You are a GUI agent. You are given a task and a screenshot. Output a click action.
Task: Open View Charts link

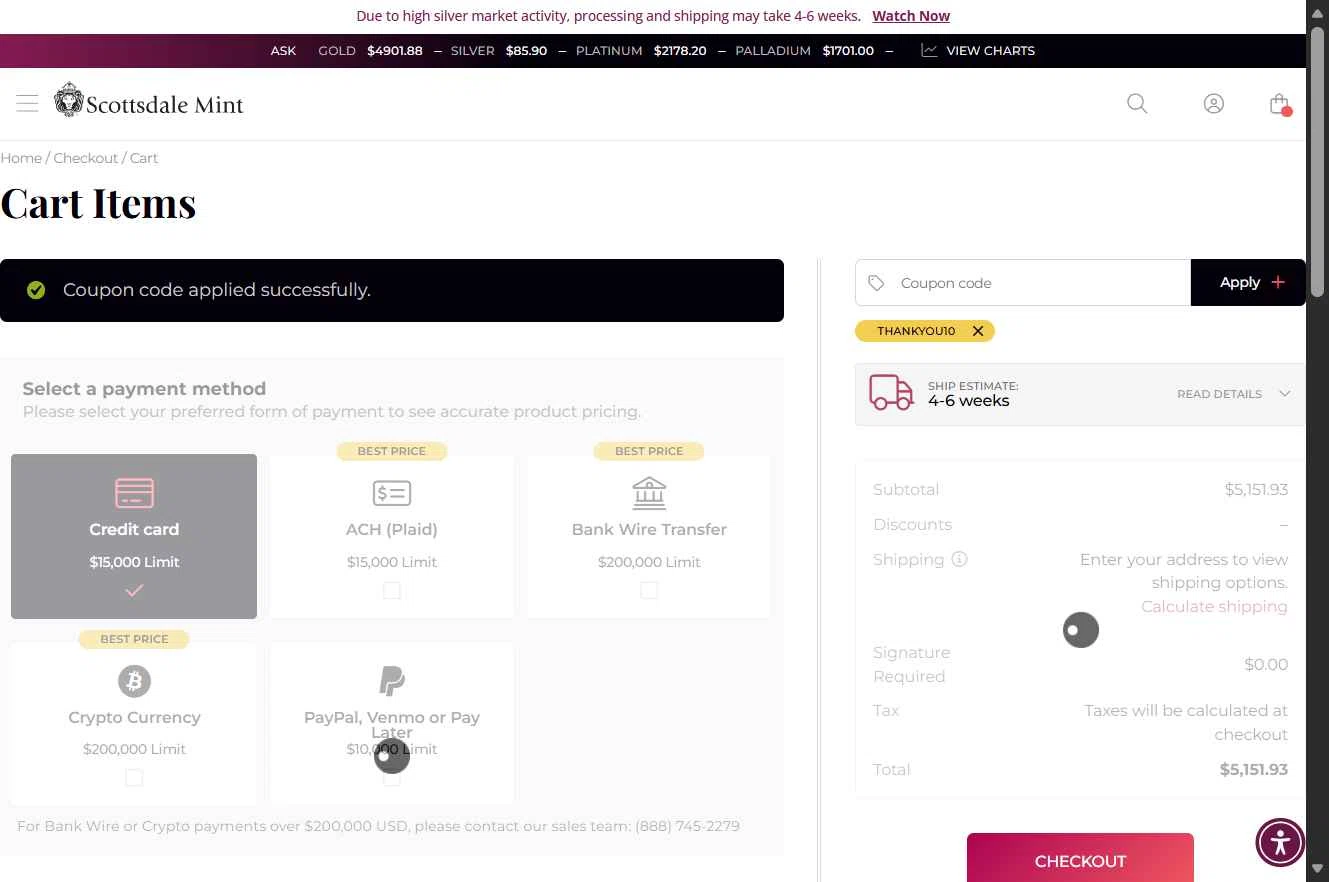pos(990,50)
